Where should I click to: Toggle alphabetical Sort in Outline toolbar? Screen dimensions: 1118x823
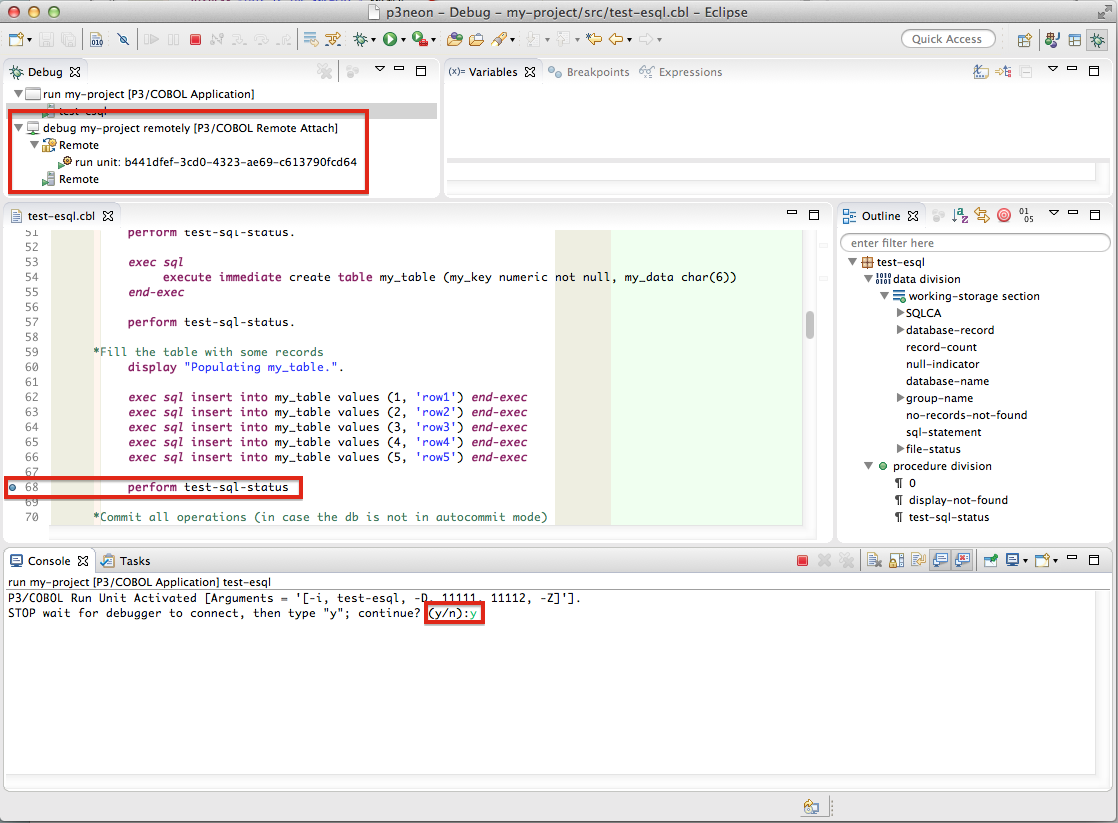pyautogui.click(x=960, y=215)
